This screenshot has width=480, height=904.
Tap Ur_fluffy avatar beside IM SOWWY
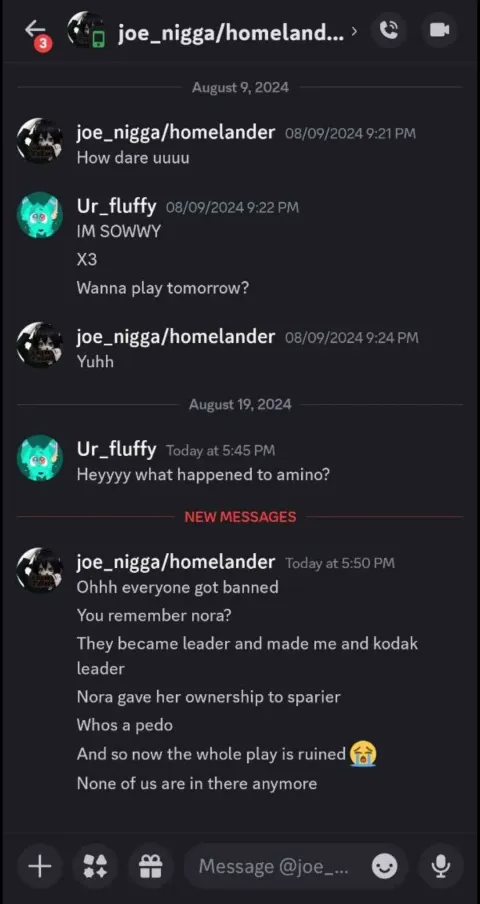tap(39, 215)
